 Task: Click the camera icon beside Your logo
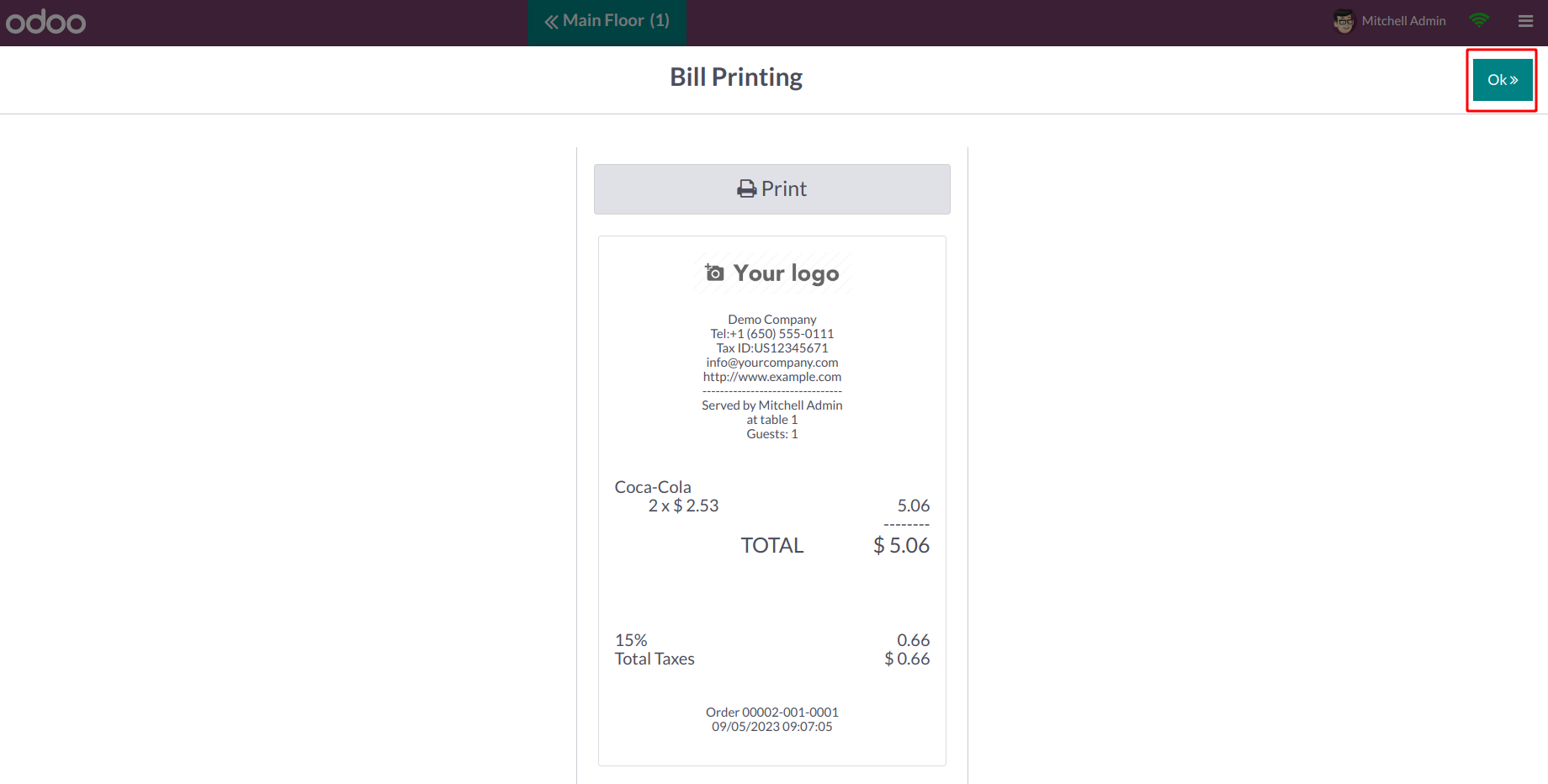coord(714,273)
